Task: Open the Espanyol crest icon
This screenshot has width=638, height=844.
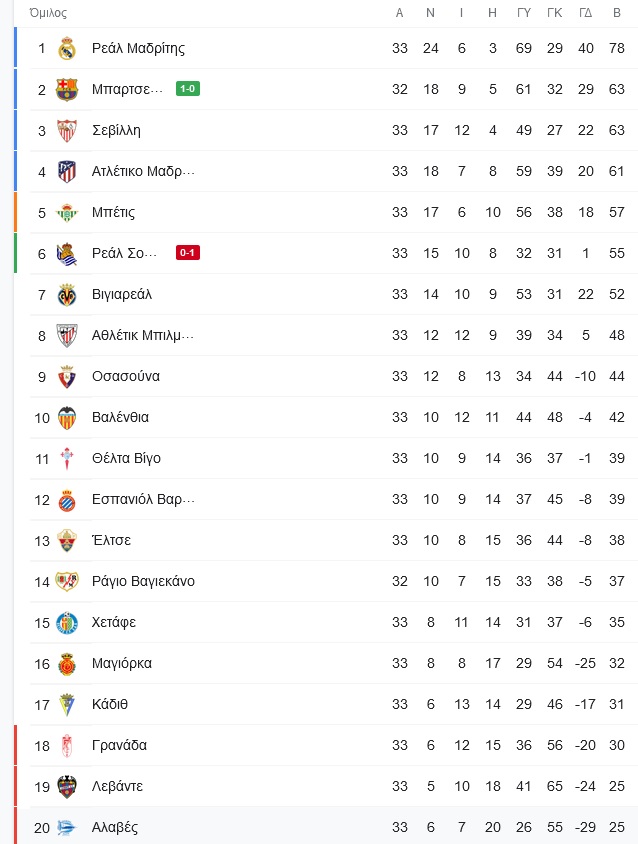Action: coord(67,500)
